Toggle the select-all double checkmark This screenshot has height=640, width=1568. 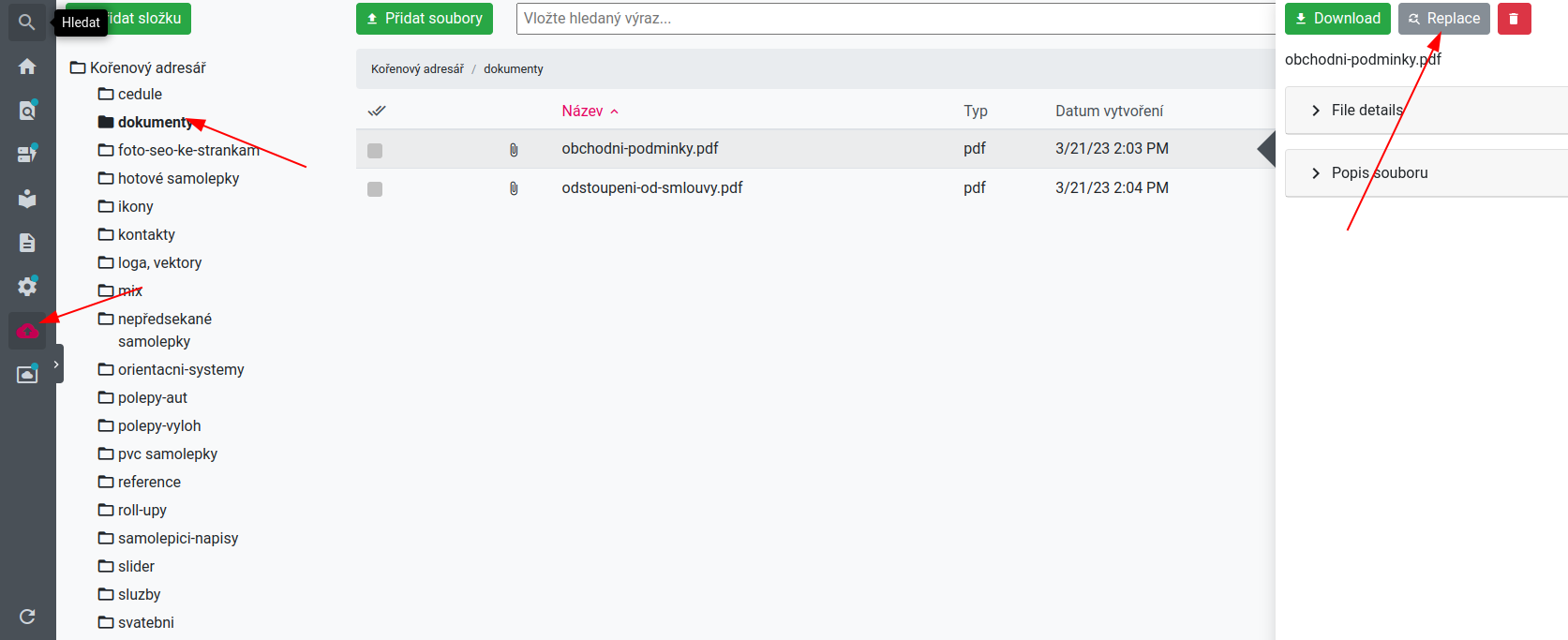(377, 111)
